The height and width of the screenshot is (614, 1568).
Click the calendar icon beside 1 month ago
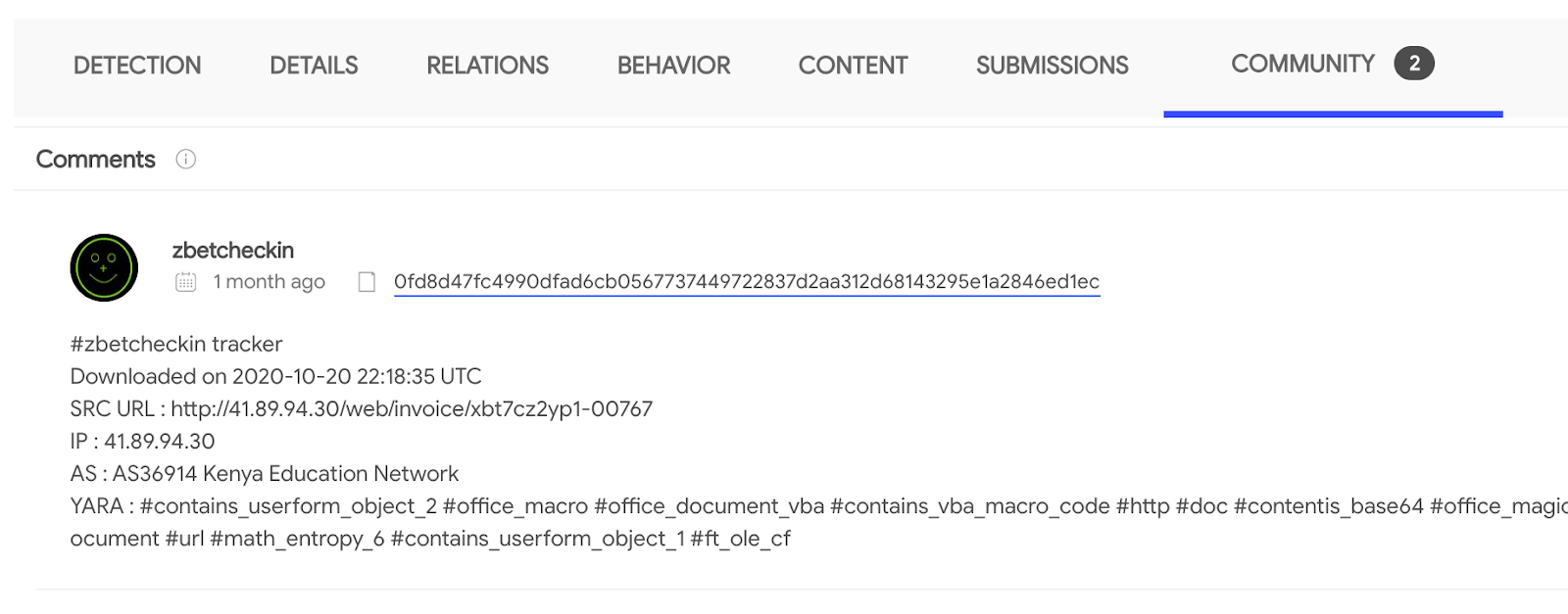click(x=185, y=282)
